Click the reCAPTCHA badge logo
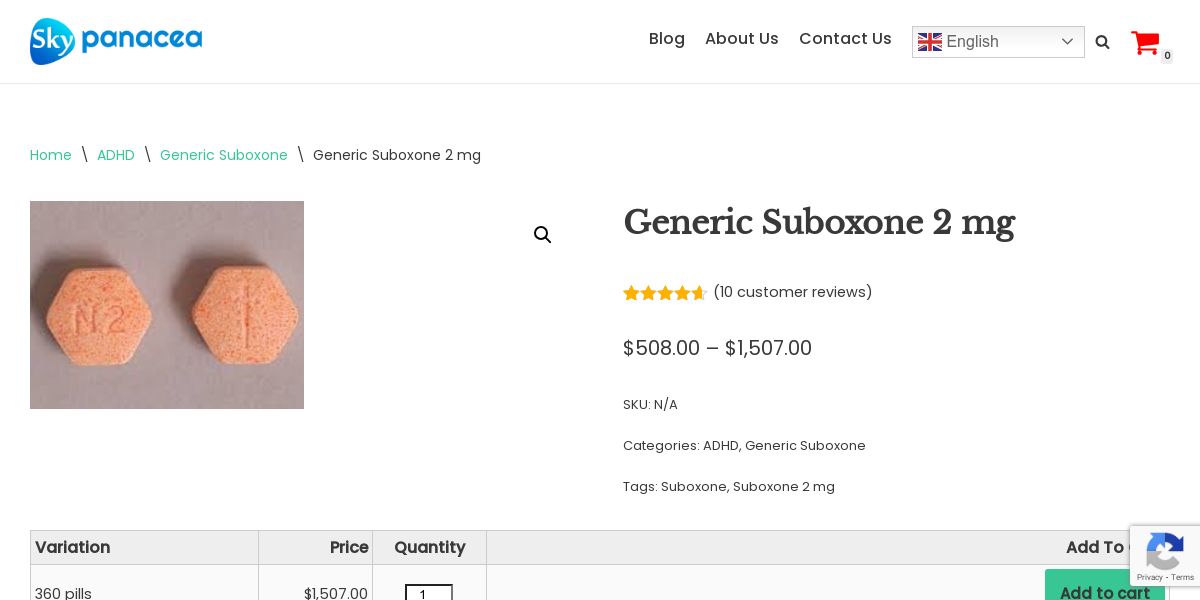This screenshot has height=600, width=1200. [1164, 551]
